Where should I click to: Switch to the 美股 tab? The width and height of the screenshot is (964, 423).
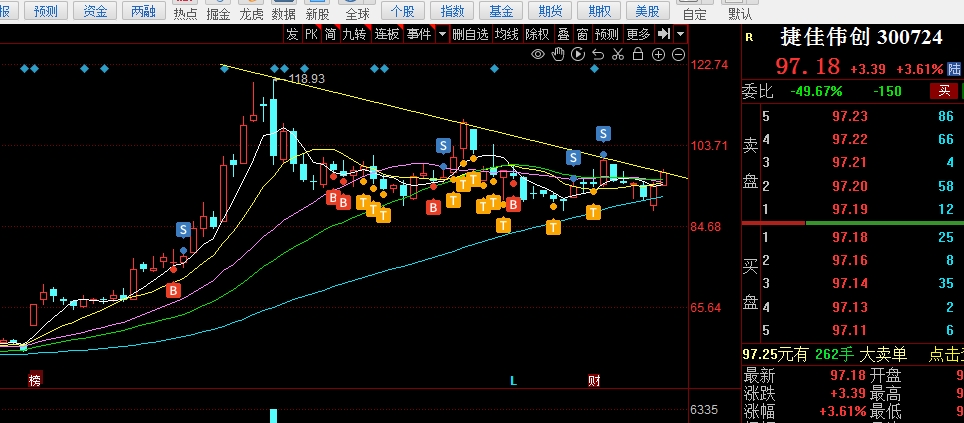click(648, 10)
